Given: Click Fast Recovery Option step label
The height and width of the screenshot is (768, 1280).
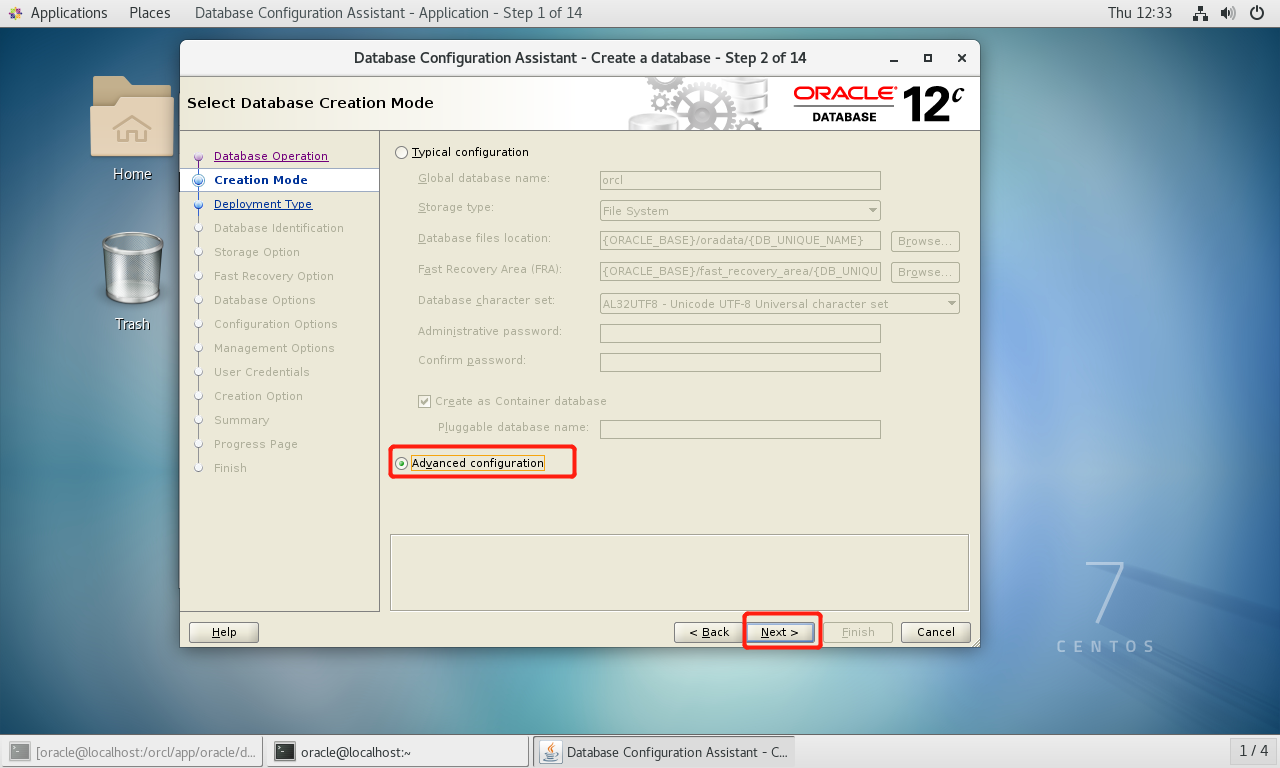Looking at the screenshot, I should point(274,276).
